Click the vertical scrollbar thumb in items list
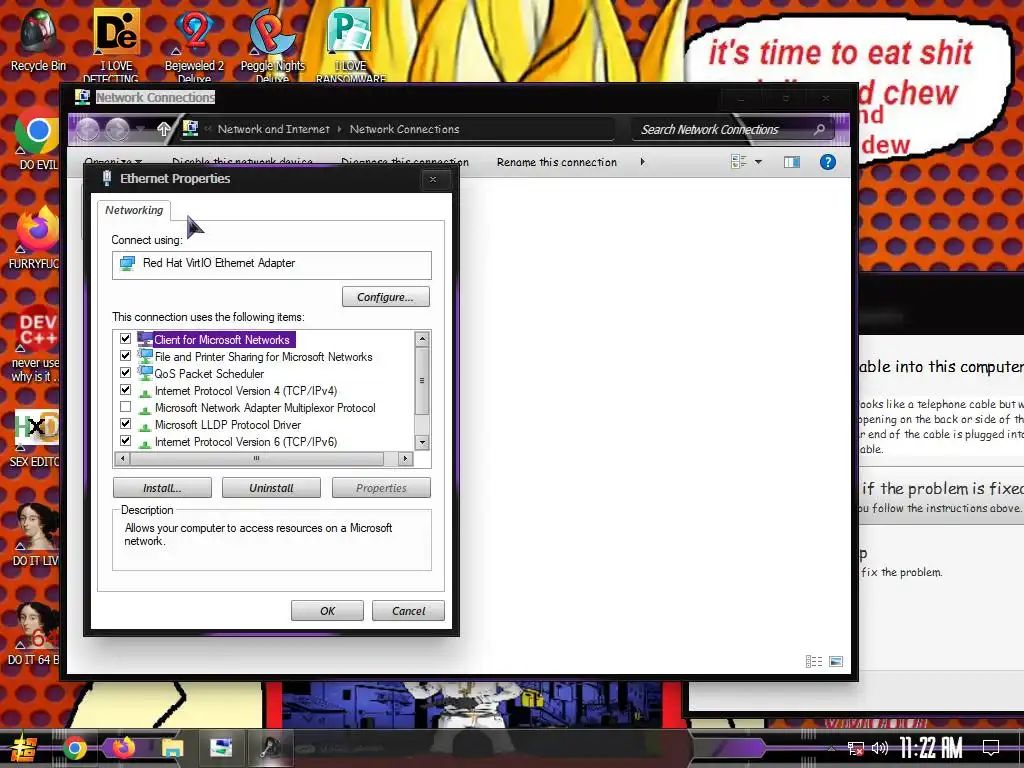Screen dimensions: 1024x768 click(x=422, y=381)
